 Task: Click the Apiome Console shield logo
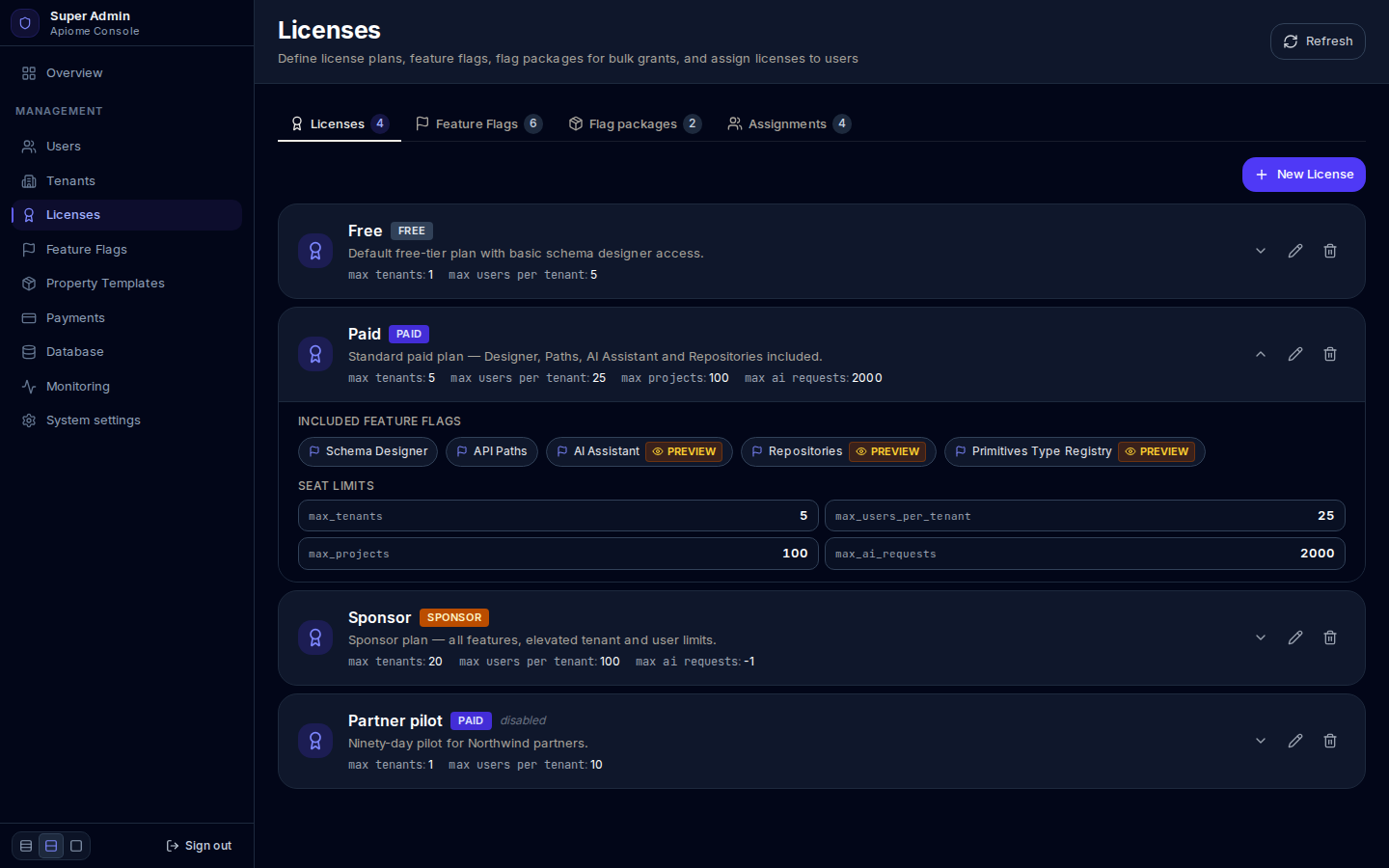click(x=25, y=23)
